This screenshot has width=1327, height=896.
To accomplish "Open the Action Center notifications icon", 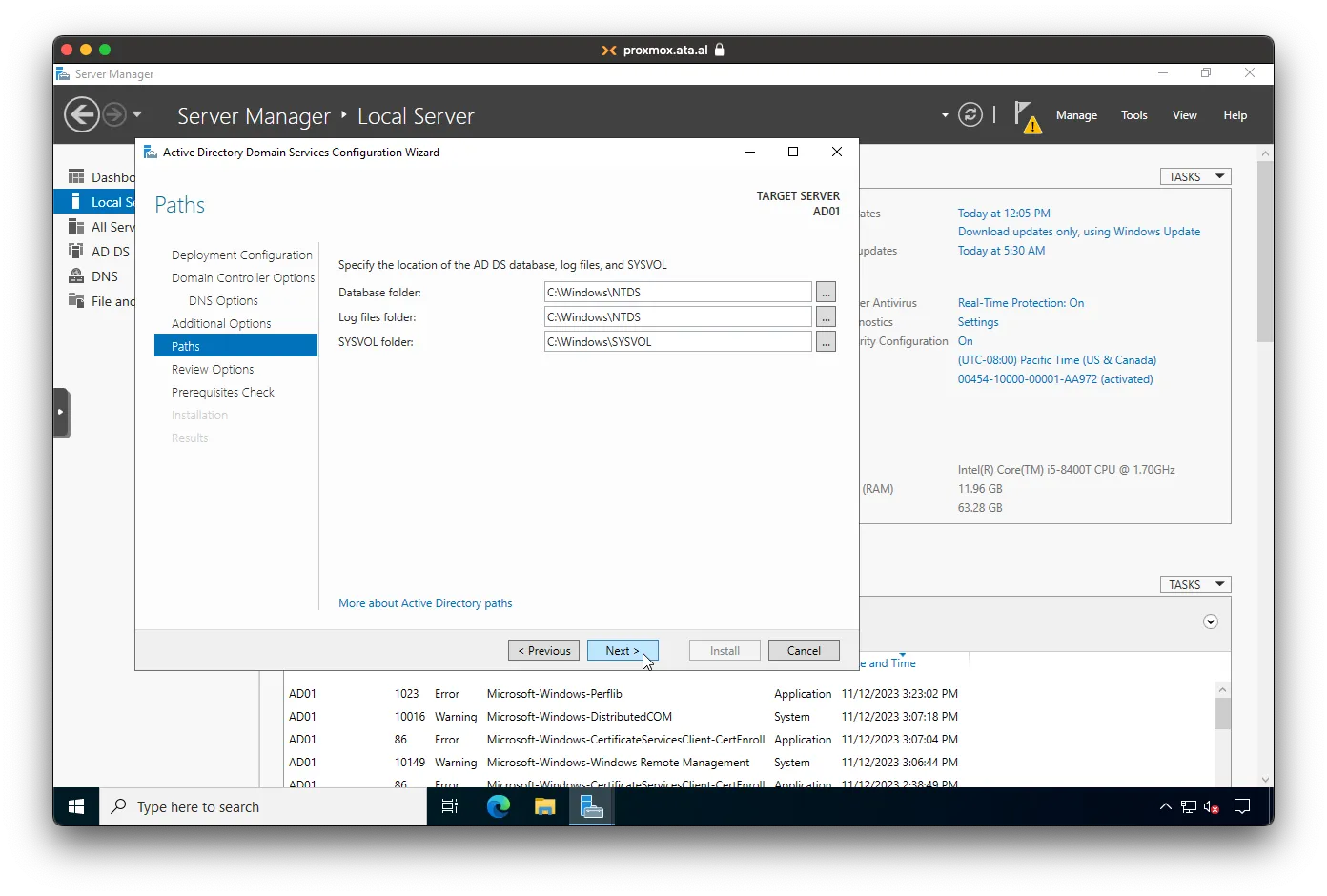I will (x=1242, y=807).
